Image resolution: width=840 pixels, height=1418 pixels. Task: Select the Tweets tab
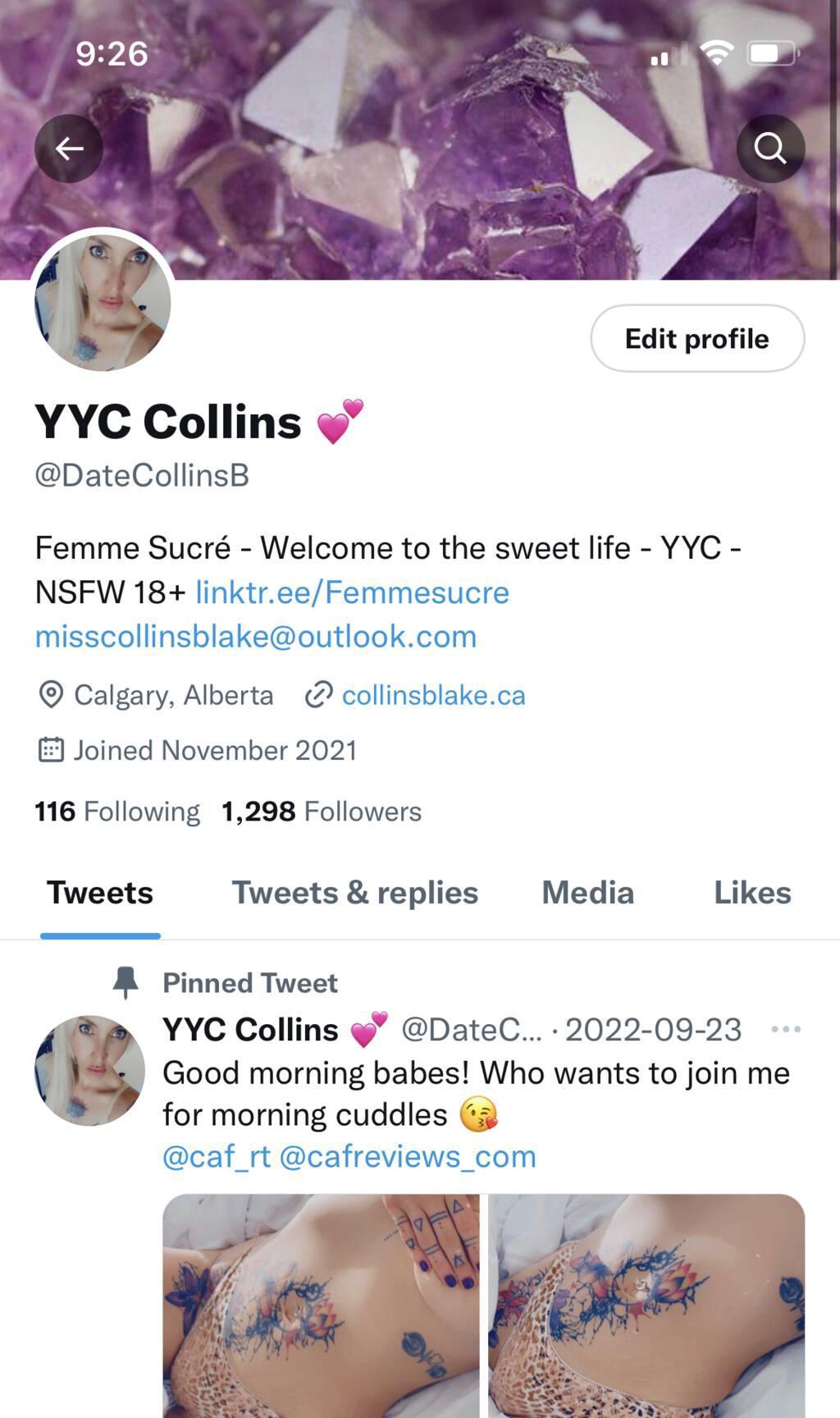pos(100,893)
